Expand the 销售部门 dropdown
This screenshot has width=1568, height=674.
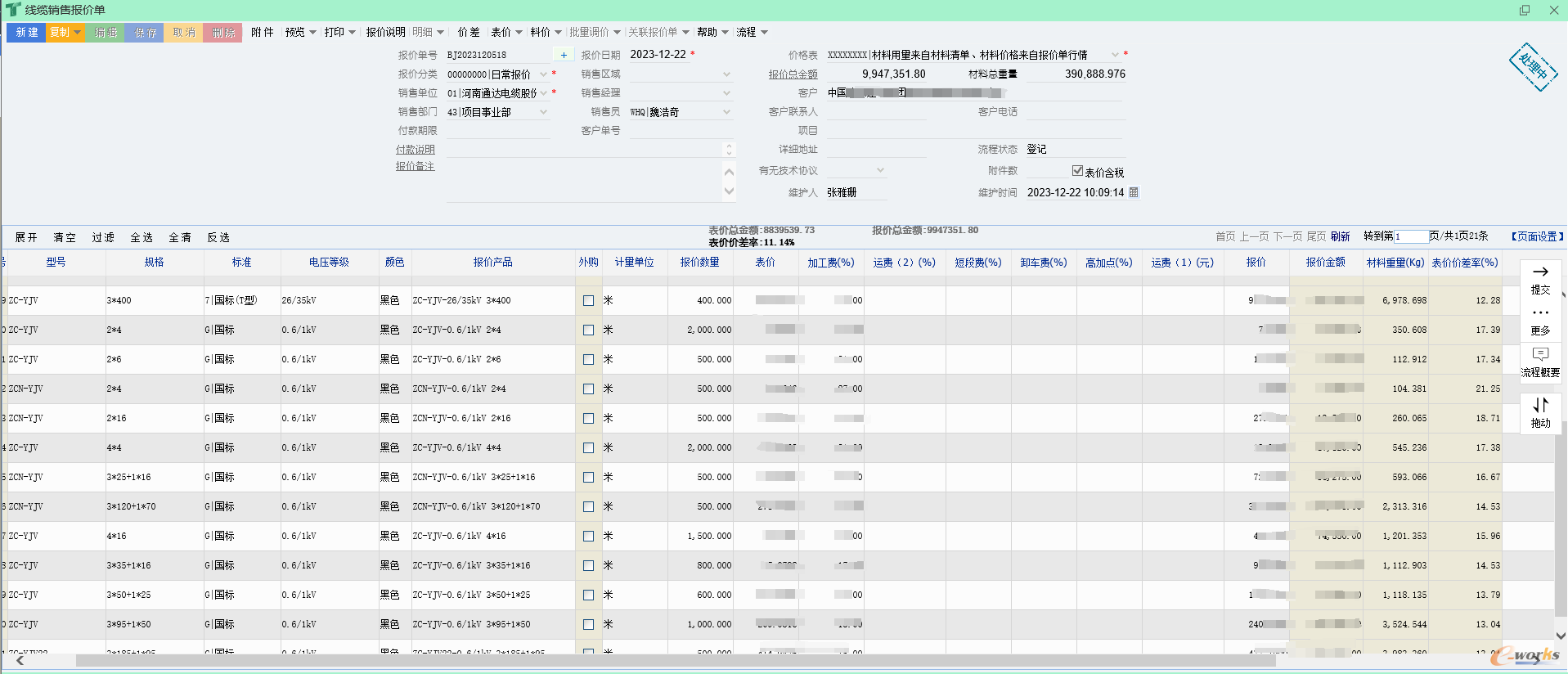543,112
